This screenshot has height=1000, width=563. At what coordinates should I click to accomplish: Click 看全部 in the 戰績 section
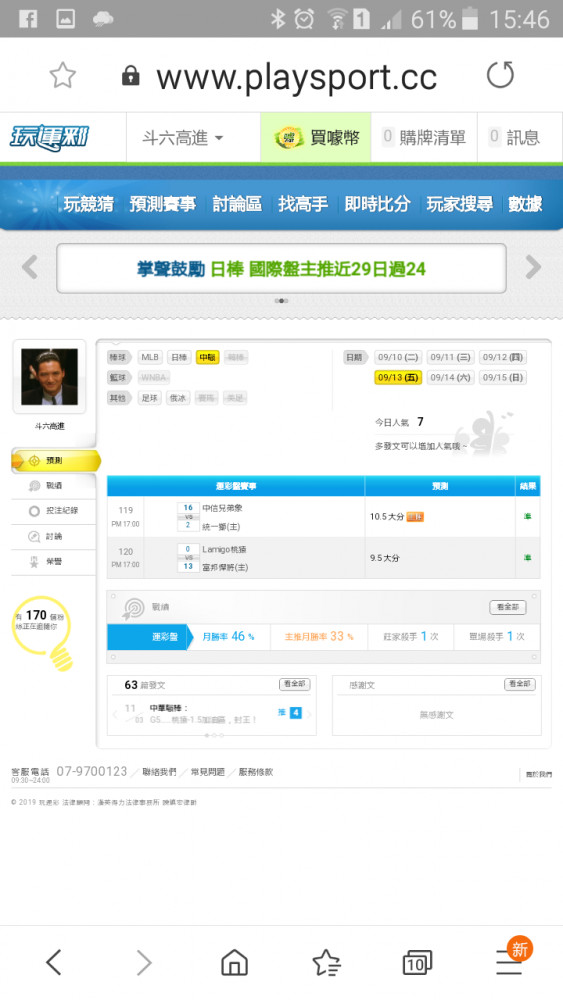[508, 607]
